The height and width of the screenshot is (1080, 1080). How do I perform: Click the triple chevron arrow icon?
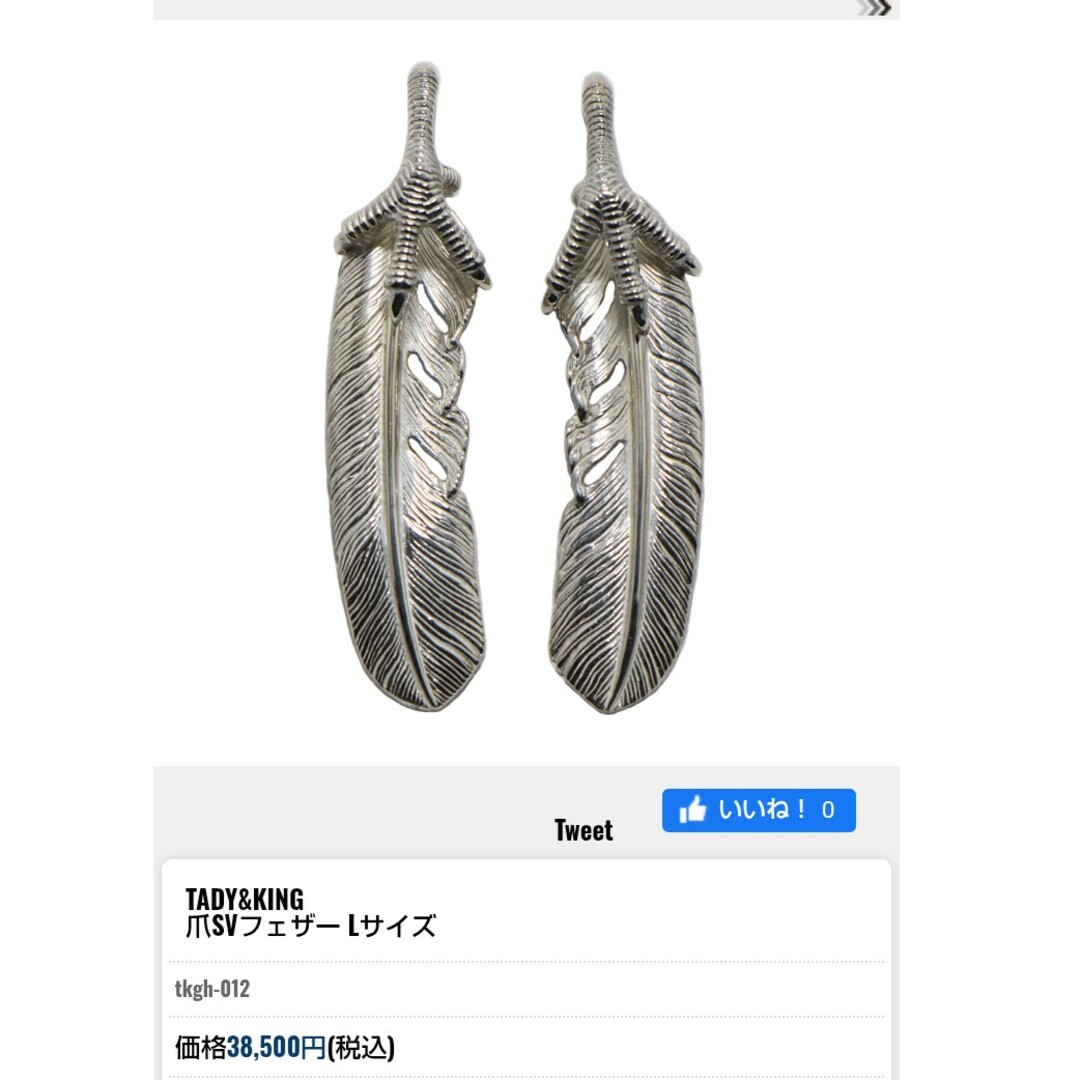(x=875, y=8)
